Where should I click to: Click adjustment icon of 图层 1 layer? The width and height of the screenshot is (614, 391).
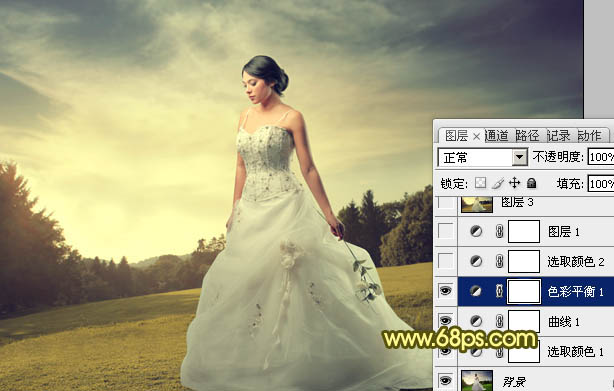pos(476,232)
